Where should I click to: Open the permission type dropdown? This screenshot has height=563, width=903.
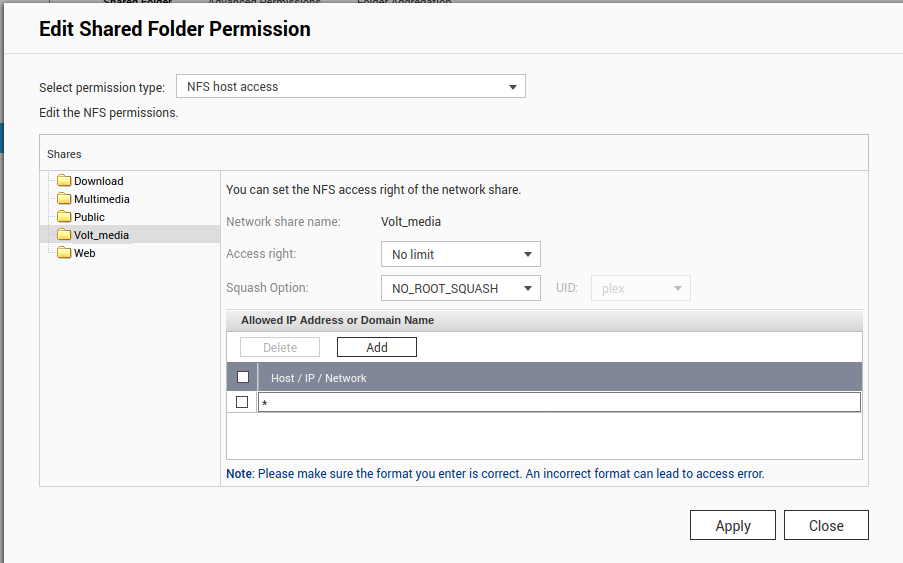tap(351, 87)
